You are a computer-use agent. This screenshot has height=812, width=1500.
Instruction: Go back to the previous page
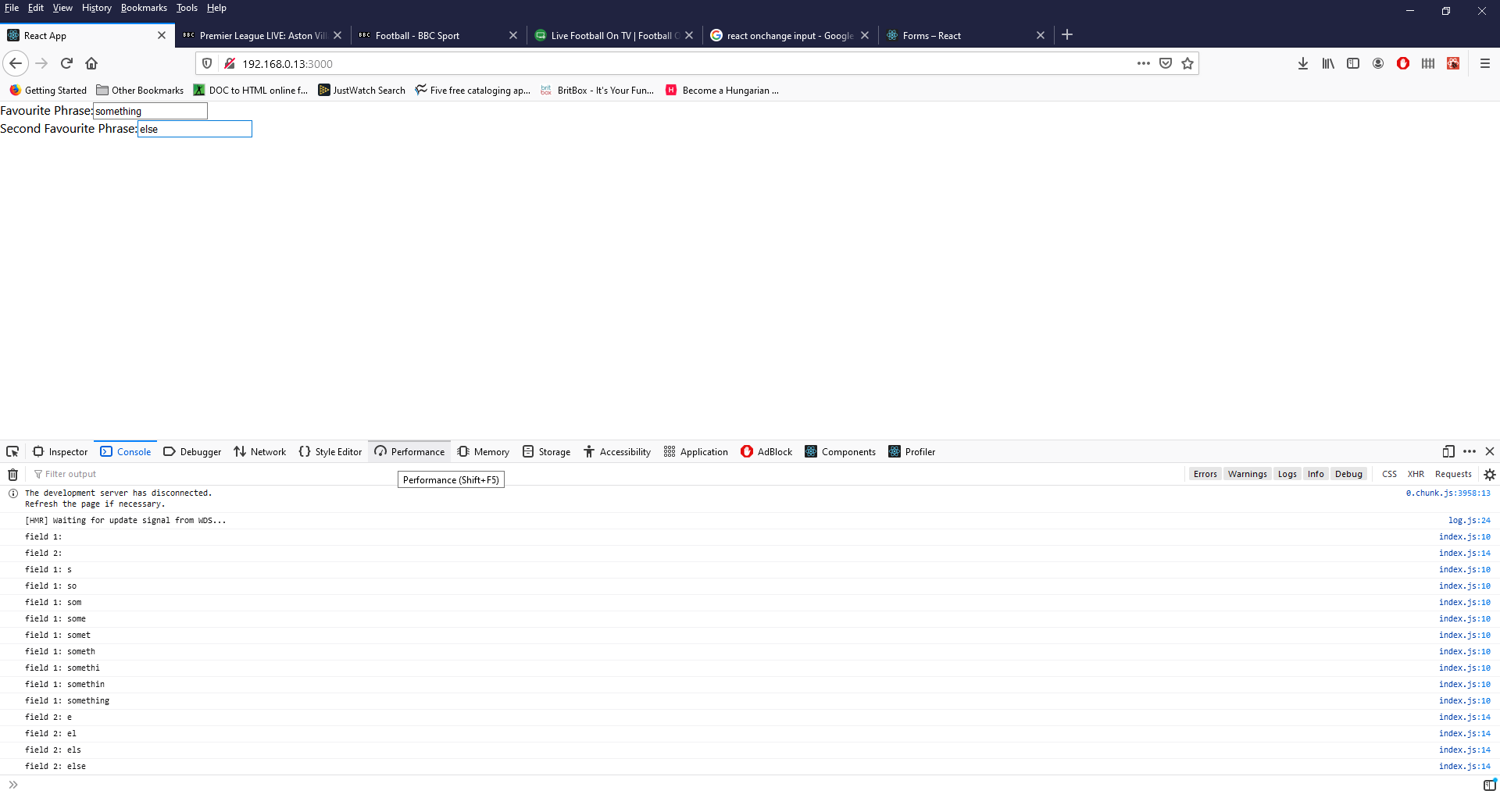16,63
